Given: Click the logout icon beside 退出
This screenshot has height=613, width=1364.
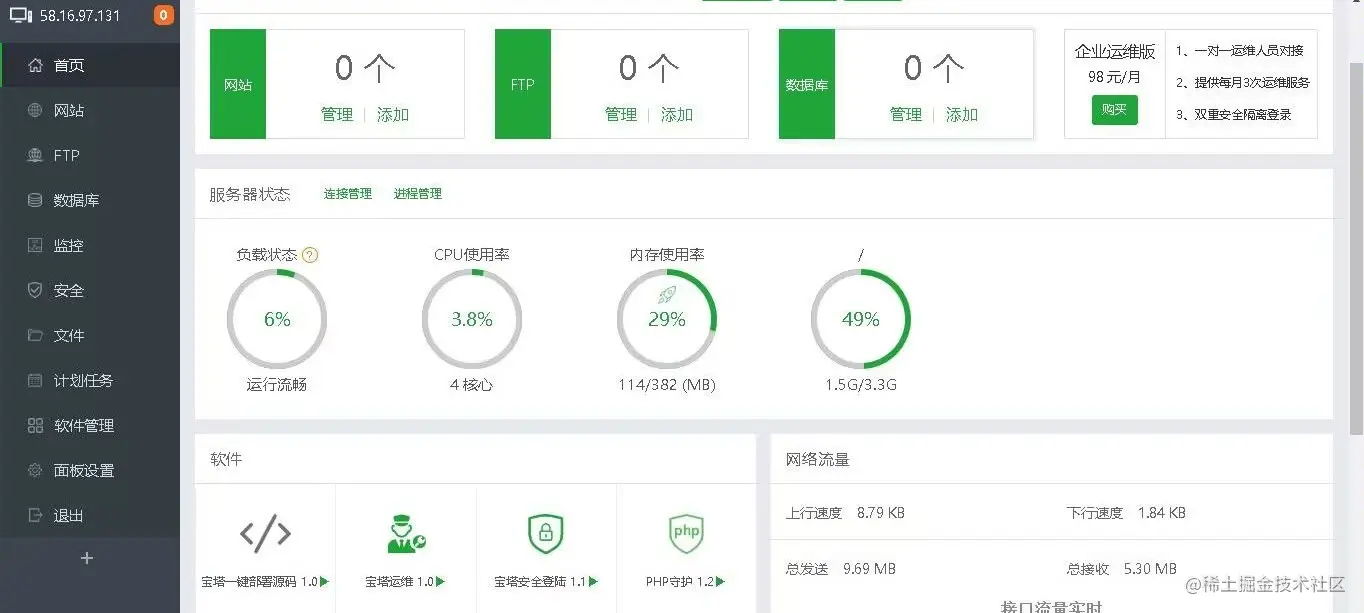Looking at the screenshot, I should pos(35,515).
